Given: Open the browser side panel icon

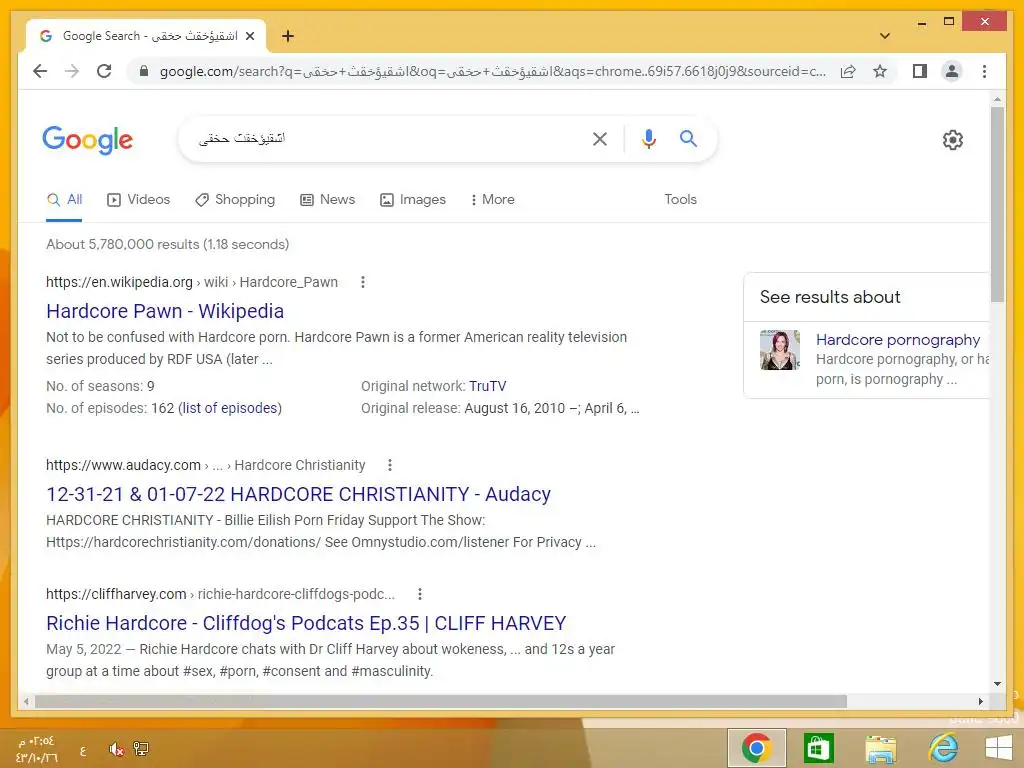Looking at the screenshot, I should coord(920,71).
